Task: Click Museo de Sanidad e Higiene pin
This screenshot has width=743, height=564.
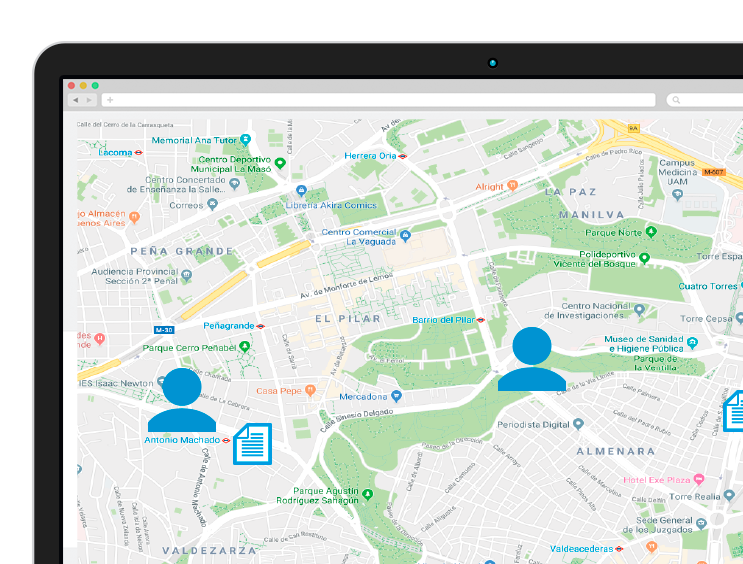Action: click(x=692, y=343)
